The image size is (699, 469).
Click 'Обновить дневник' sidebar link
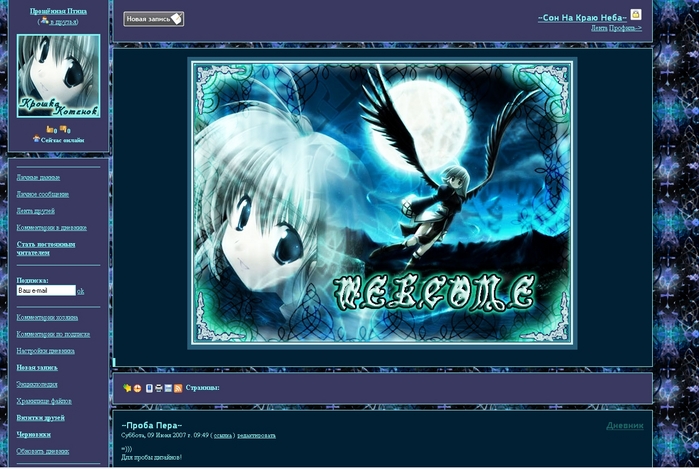[x=43, y=451]
